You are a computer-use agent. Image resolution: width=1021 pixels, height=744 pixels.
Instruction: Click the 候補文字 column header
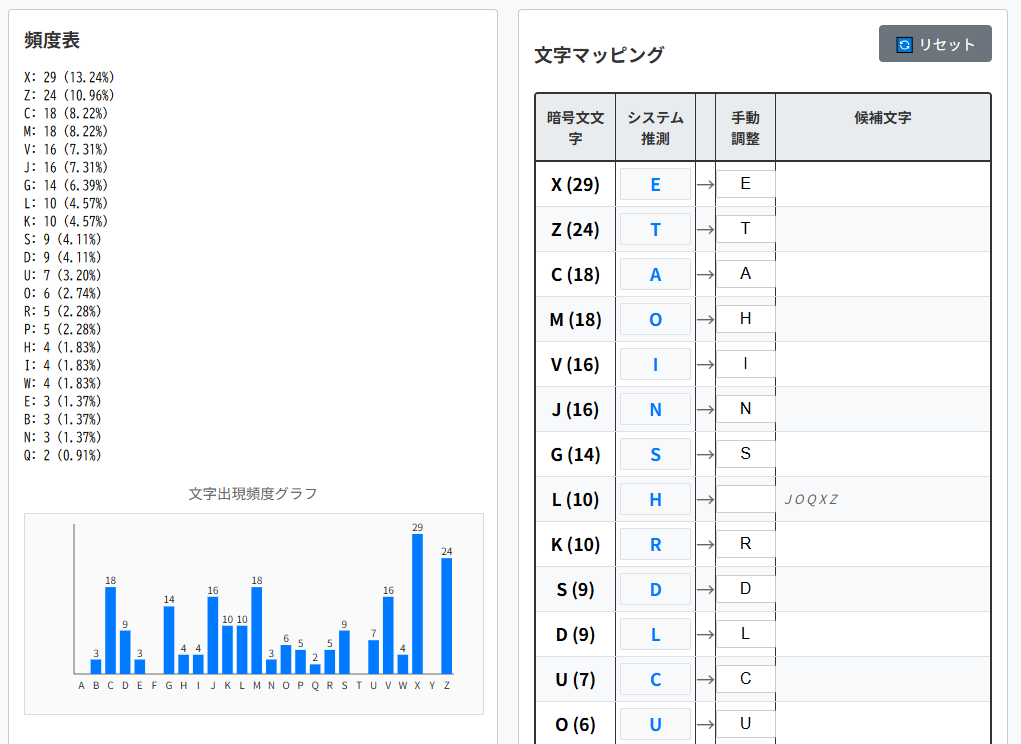[x=882, y=119]
